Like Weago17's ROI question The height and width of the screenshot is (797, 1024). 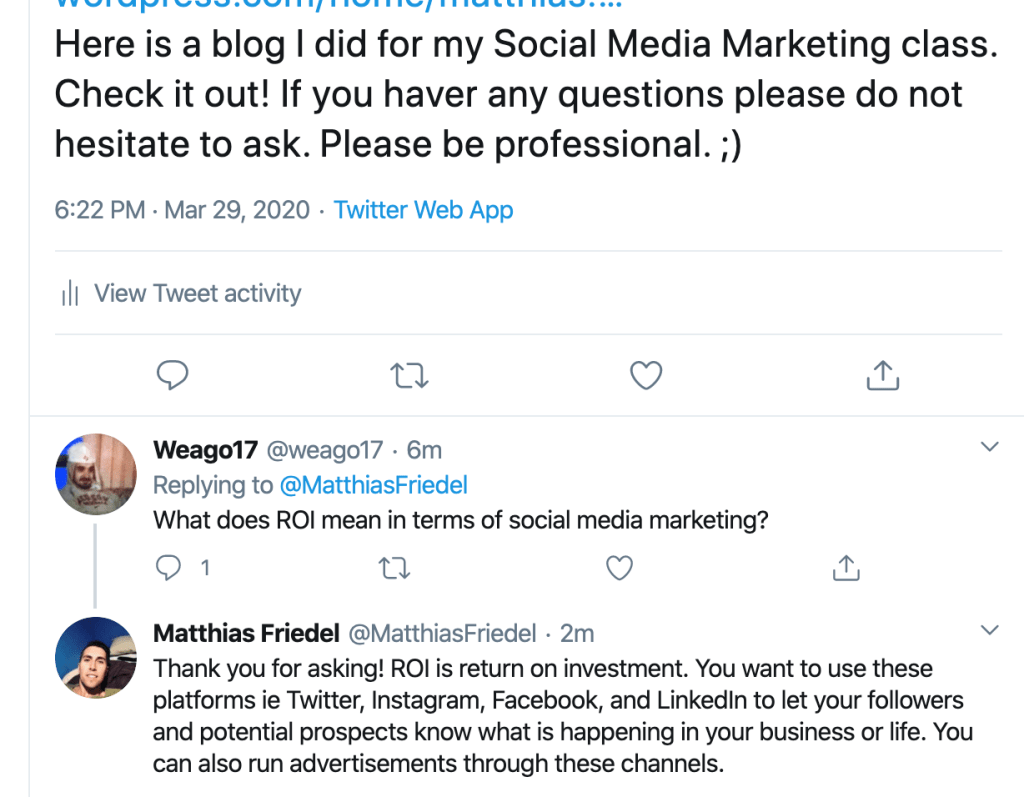620,568
